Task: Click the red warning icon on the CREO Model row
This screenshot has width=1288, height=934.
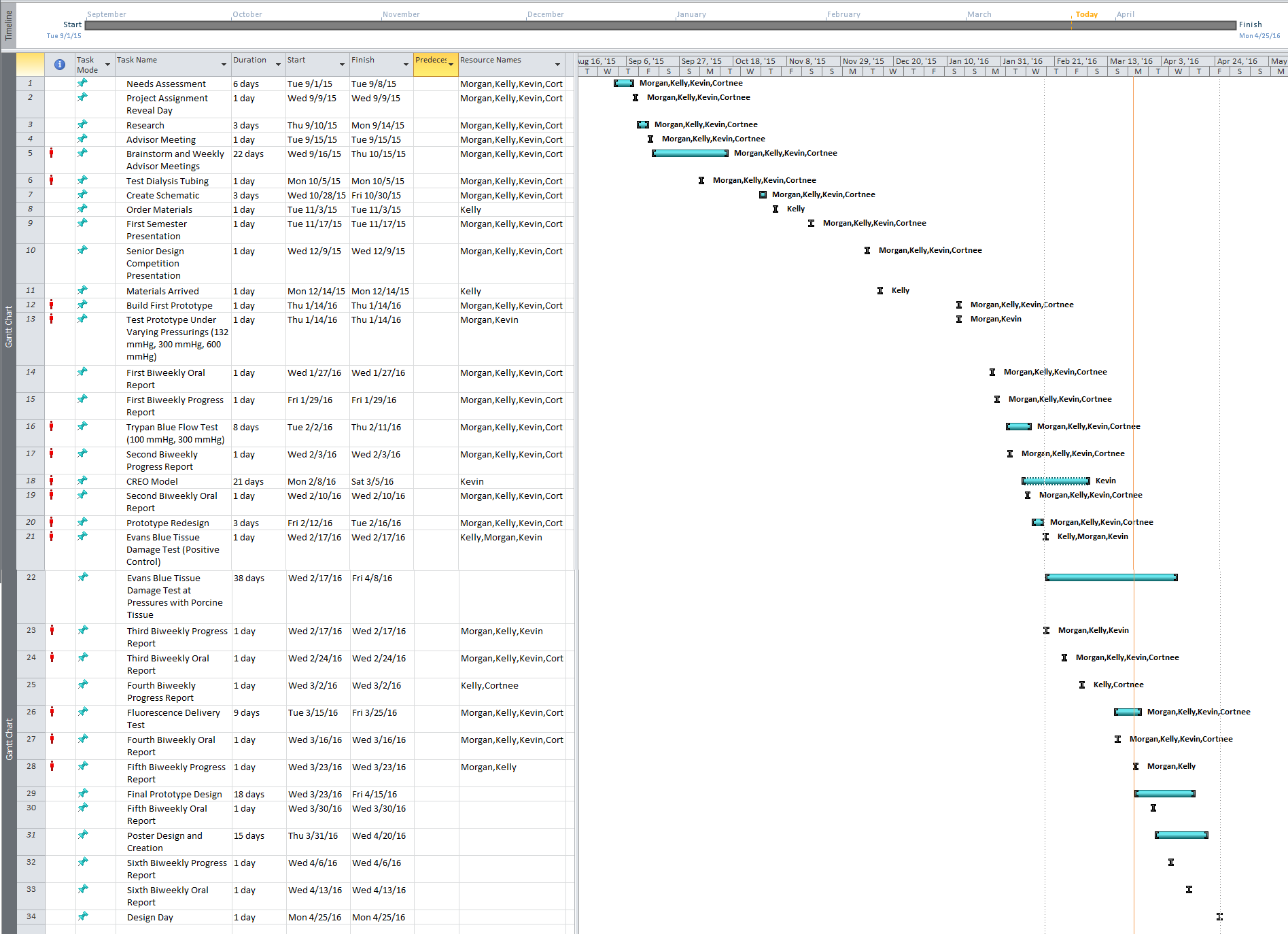Action: 51,481
